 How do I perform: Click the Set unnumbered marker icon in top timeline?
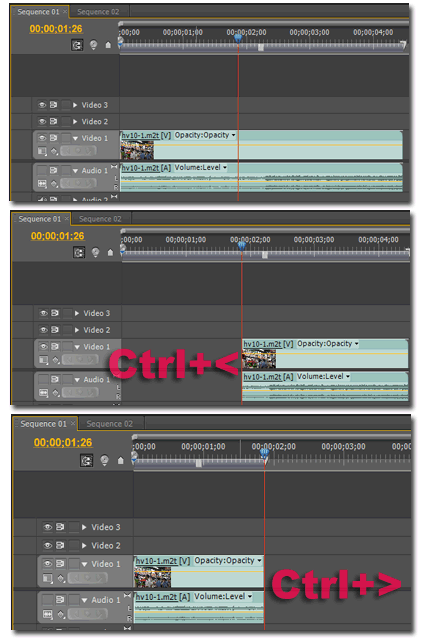tap(108, 45)
